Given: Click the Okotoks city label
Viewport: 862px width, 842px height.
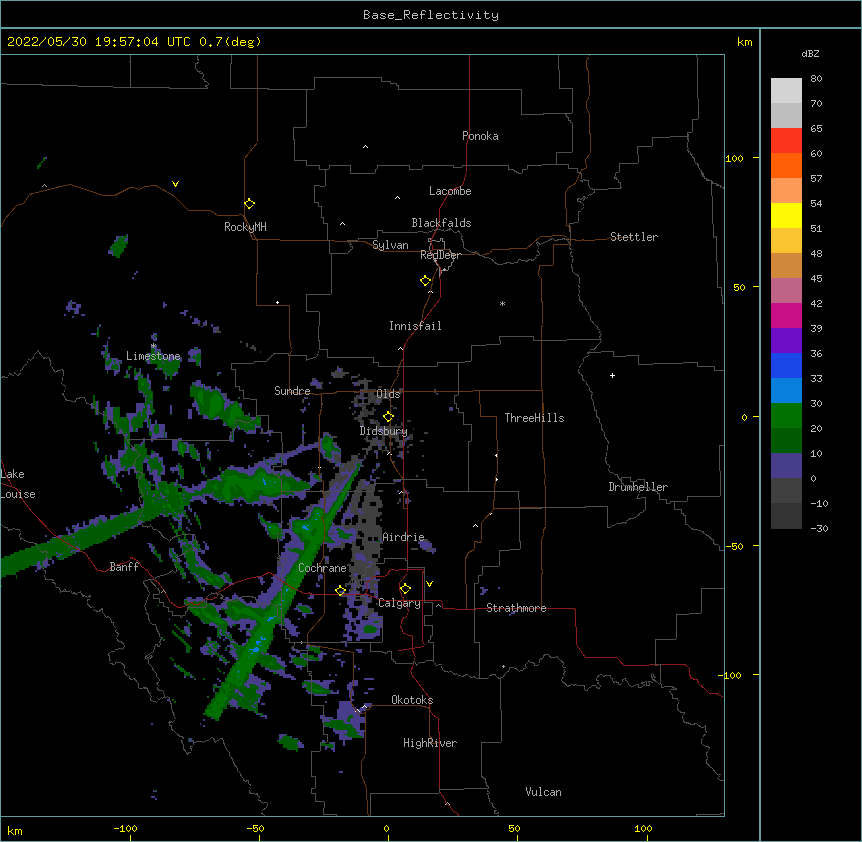Looking at the screenshot, I should click(x=412, y=700).
